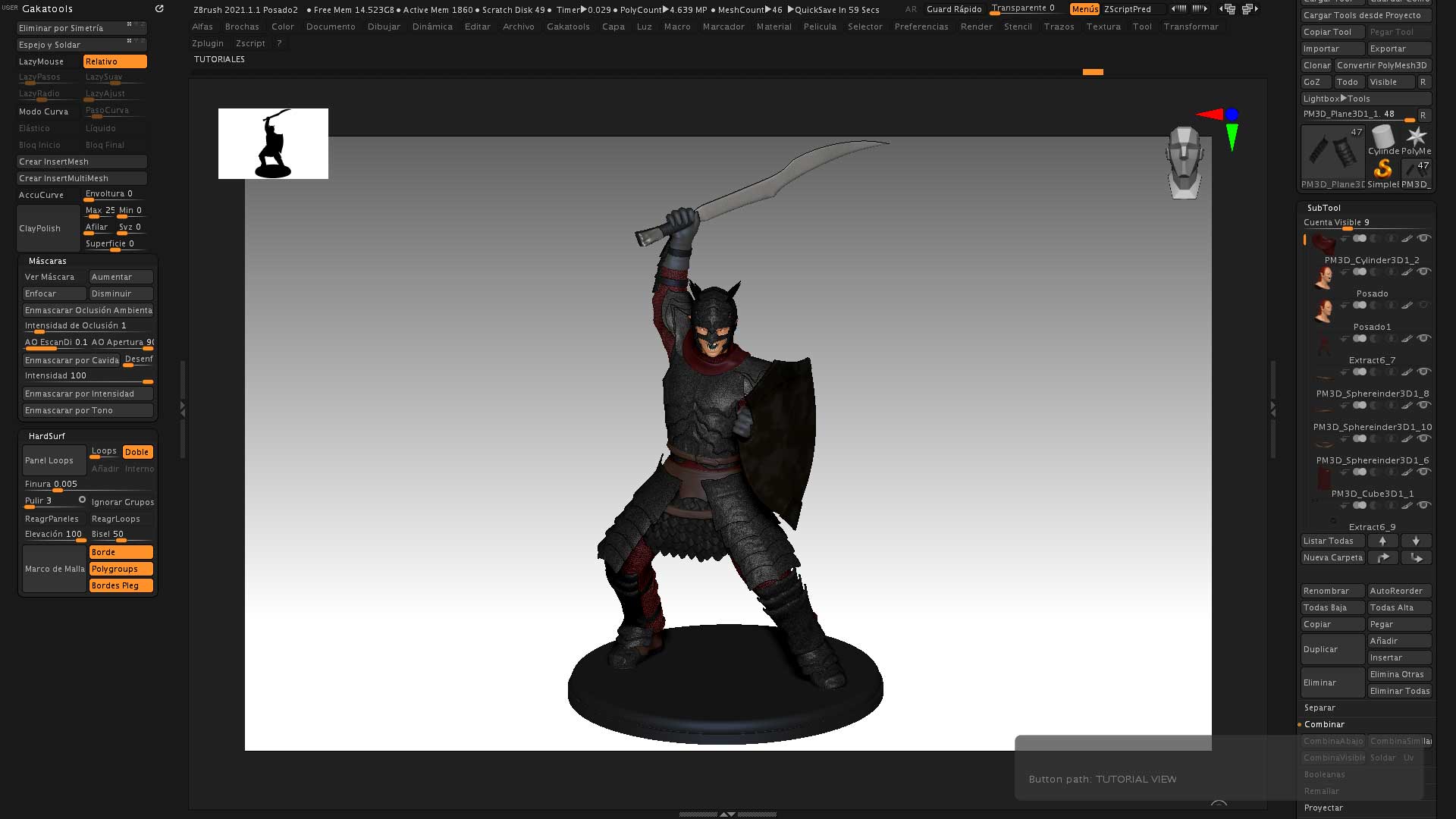
Task: Click curved arrow beside Nueva Carpeta
Action: pos(1382,557)
